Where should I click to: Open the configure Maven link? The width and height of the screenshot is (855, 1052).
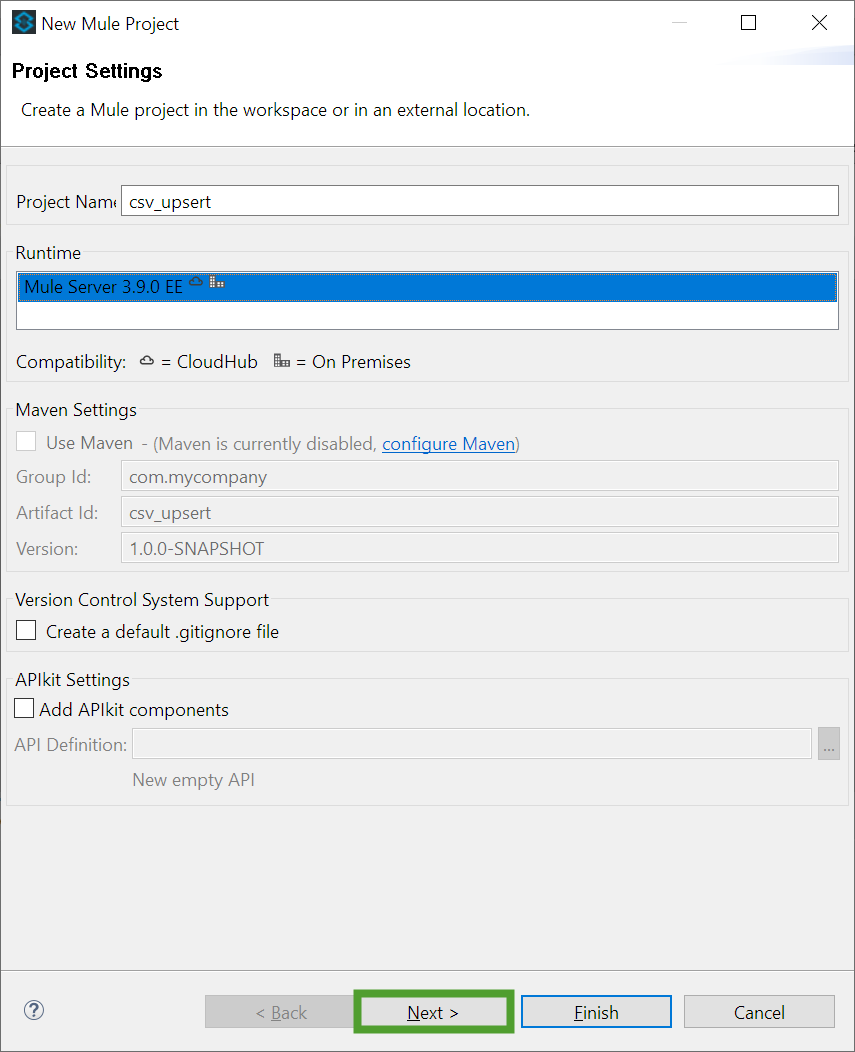tap(448, 444)
